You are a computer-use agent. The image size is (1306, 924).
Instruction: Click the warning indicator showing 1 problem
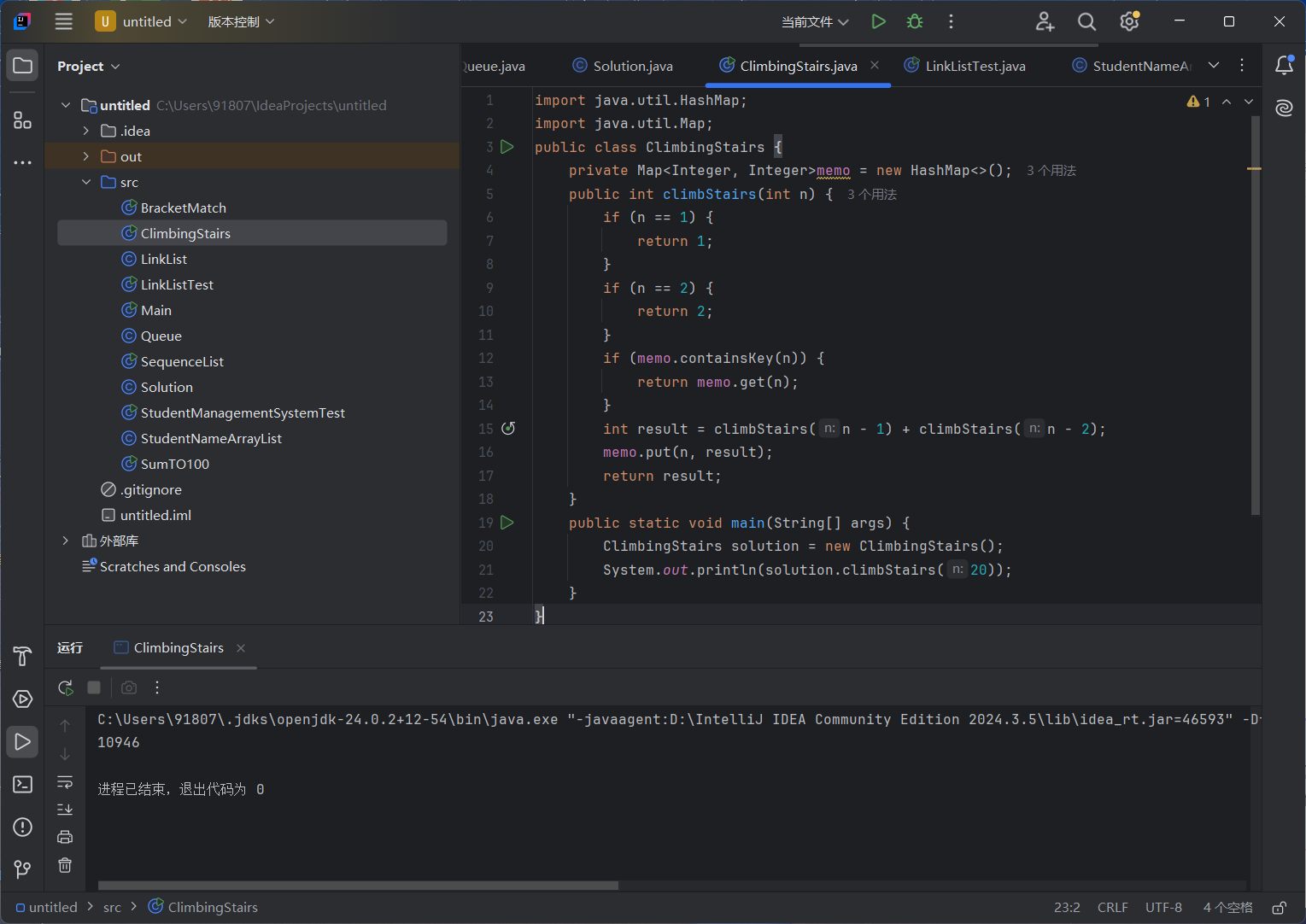click(x=1198, y=102)
